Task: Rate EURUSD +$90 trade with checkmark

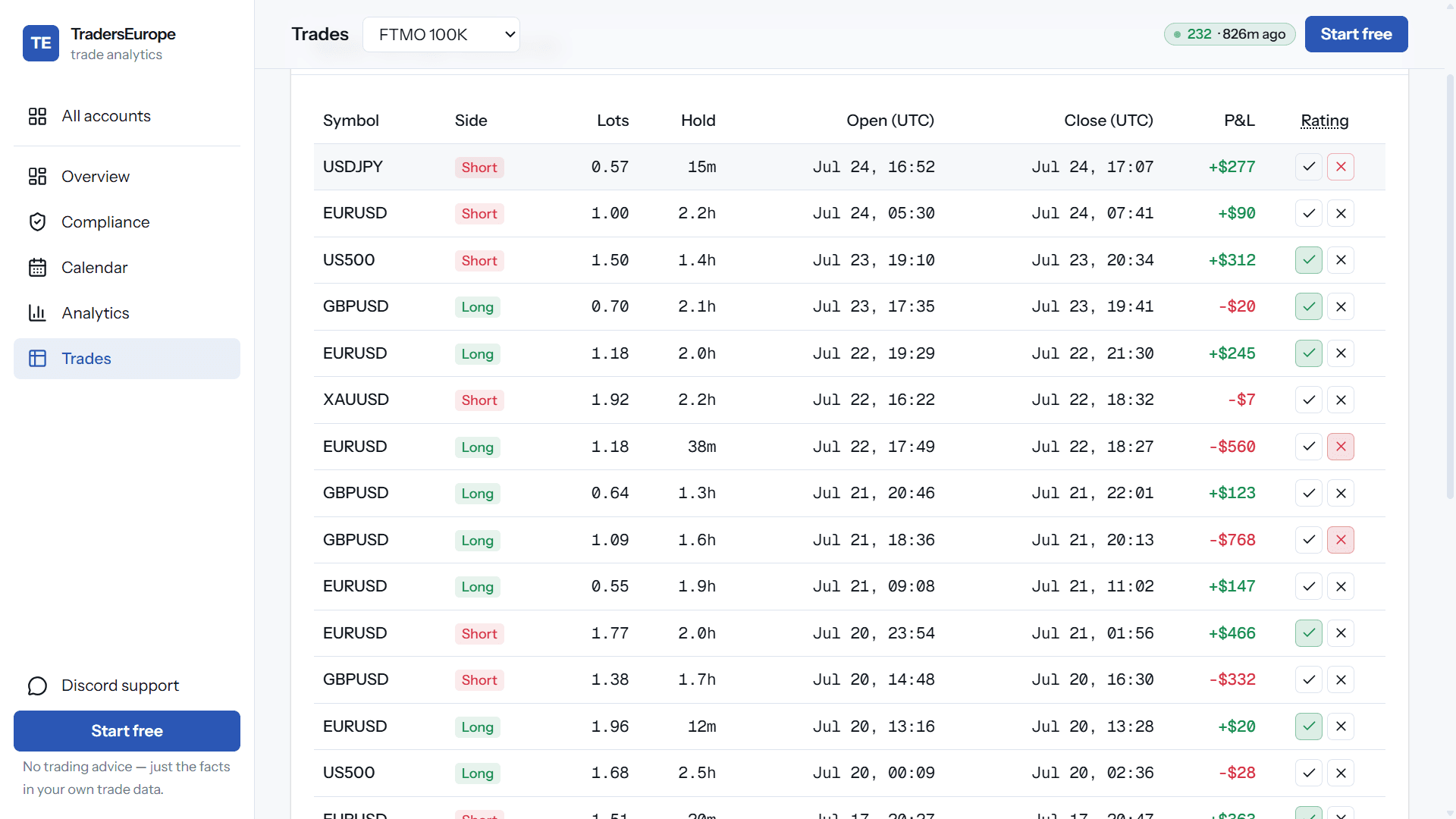Action: click(1309, 213)
